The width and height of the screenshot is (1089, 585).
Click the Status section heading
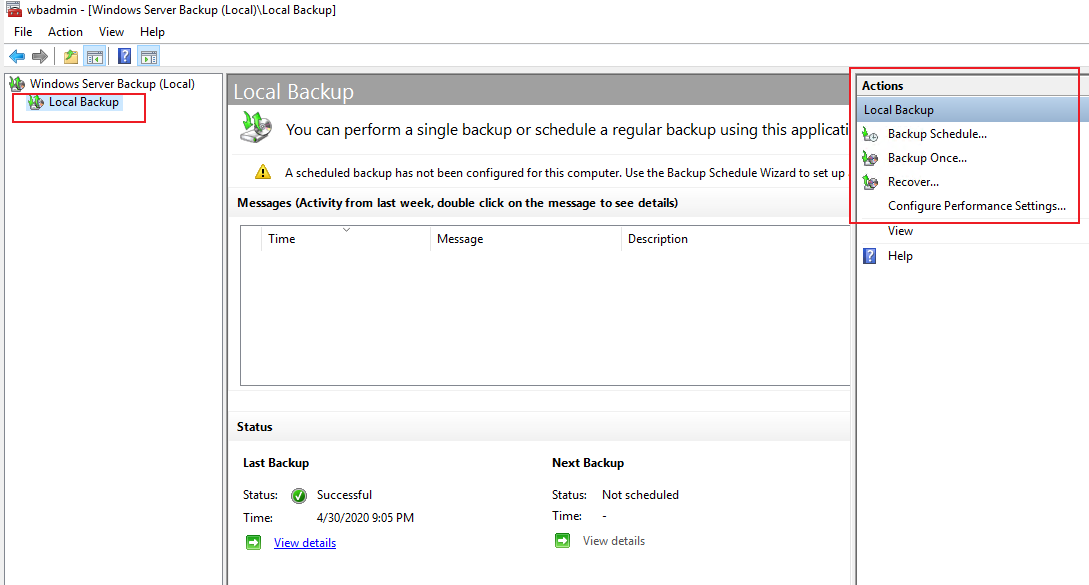[254, 427]
